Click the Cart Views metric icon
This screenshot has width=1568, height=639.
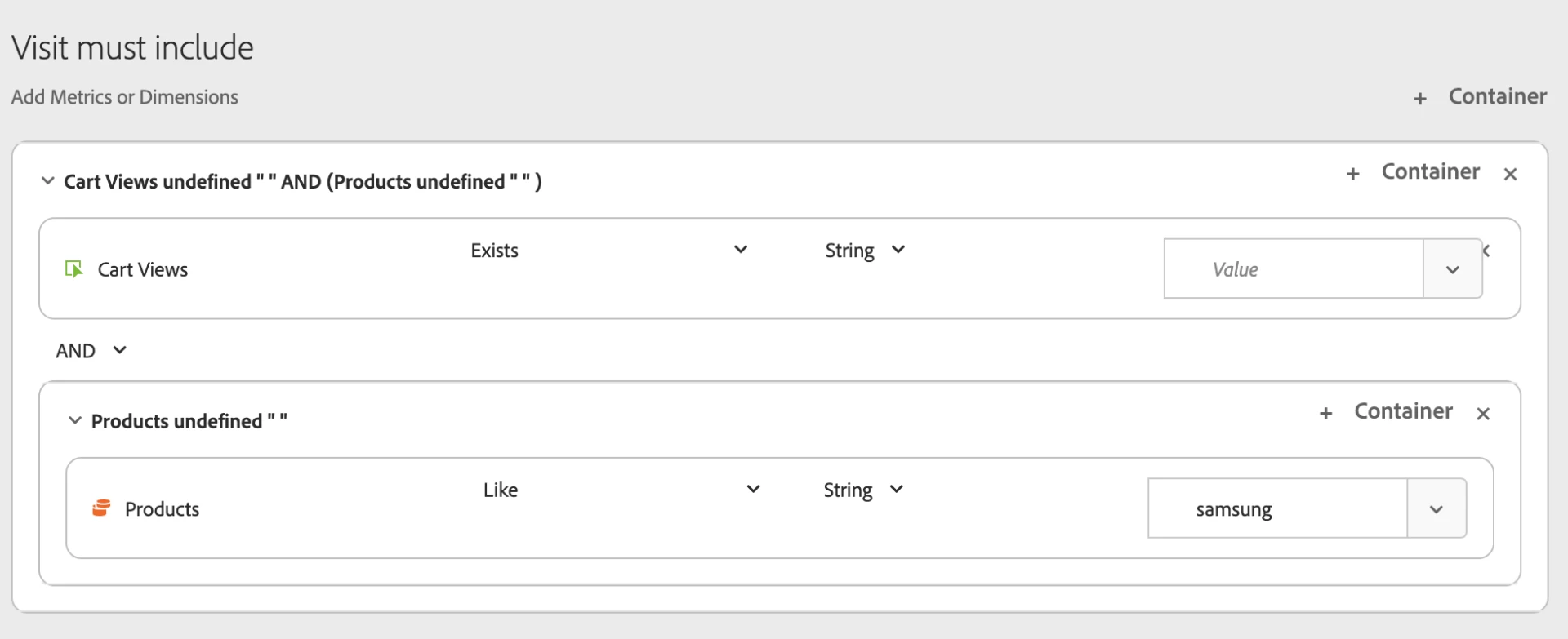tap(73, 269)
